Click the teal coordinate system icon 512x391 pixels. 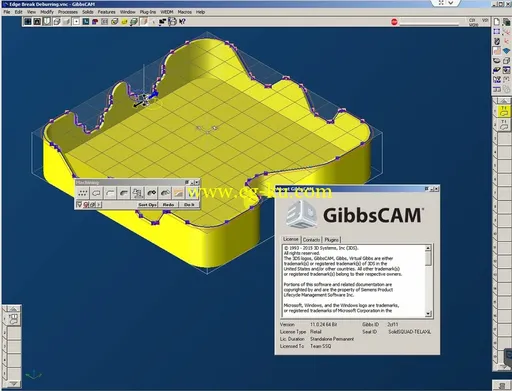[86, 22]
